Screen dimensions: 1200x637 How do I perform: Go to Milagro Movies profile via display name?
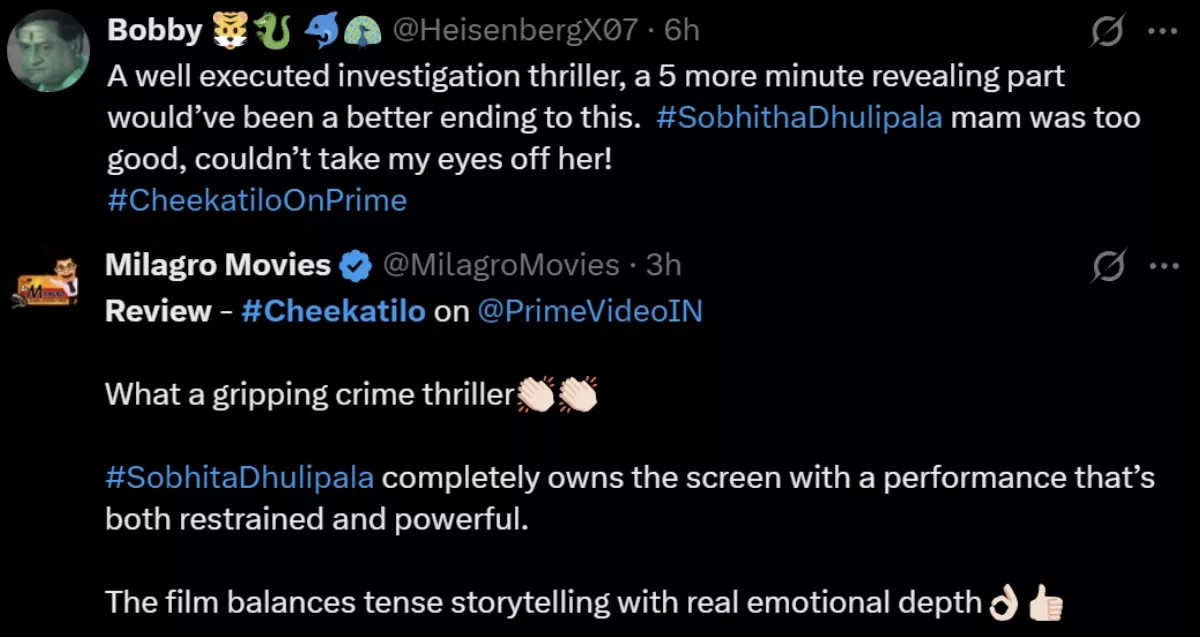pyautogui.click(x=216, y=264)
